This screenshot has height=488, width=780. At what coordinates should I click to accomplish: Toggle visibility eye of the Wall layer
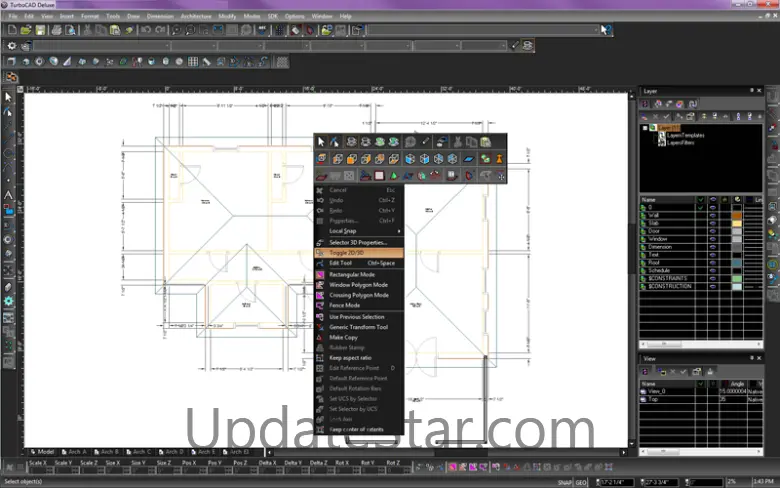[712, 213]
